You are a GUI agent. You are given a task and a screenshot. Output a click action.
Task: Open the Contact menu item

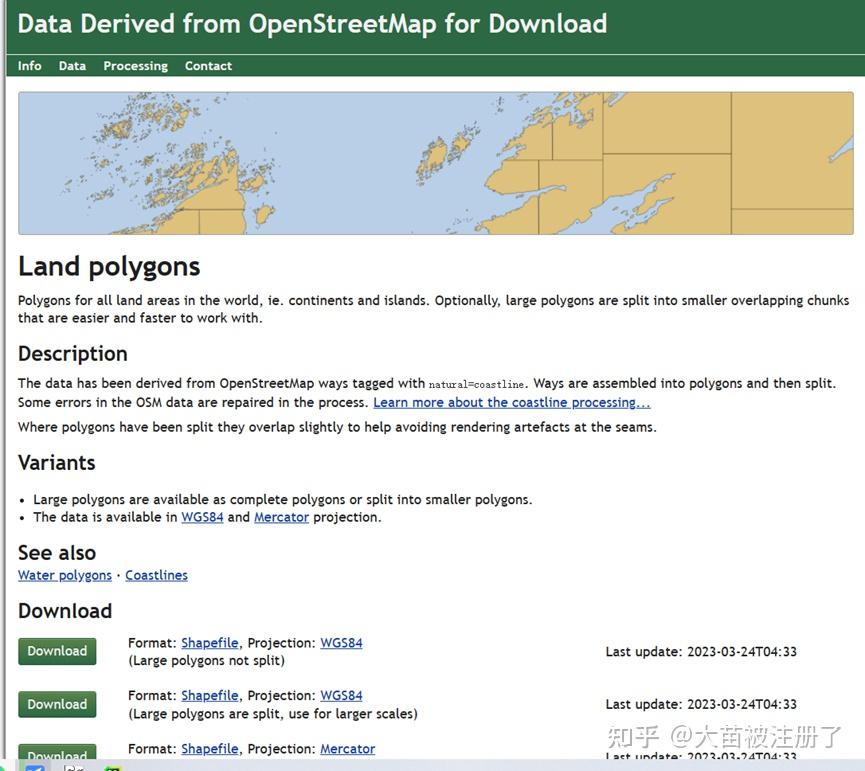[x=208, y=66]
